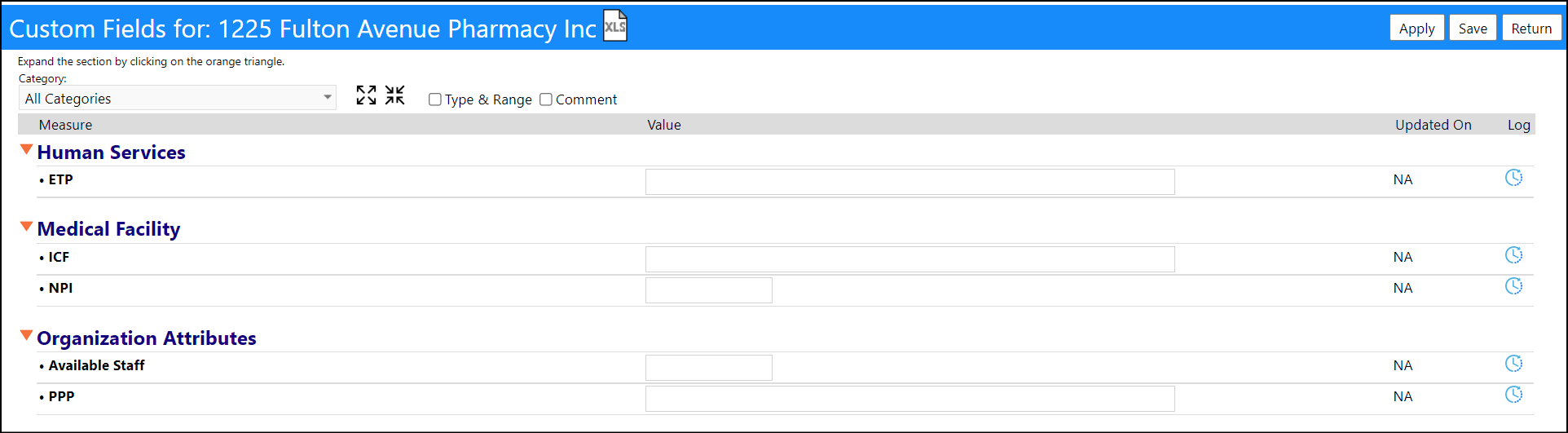
Task: Click the NA updated value for PPP
Action: [x=1403, y=396]
